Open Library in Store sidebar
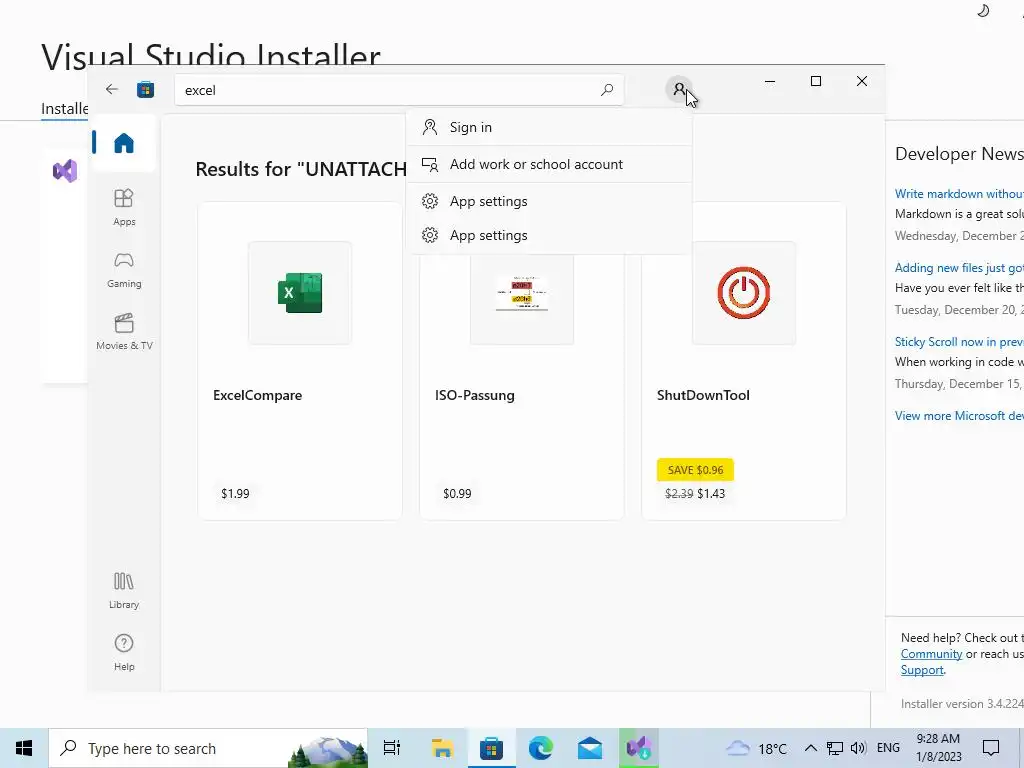The width and height of the screenshot is (1024, 768). point(123,590)
